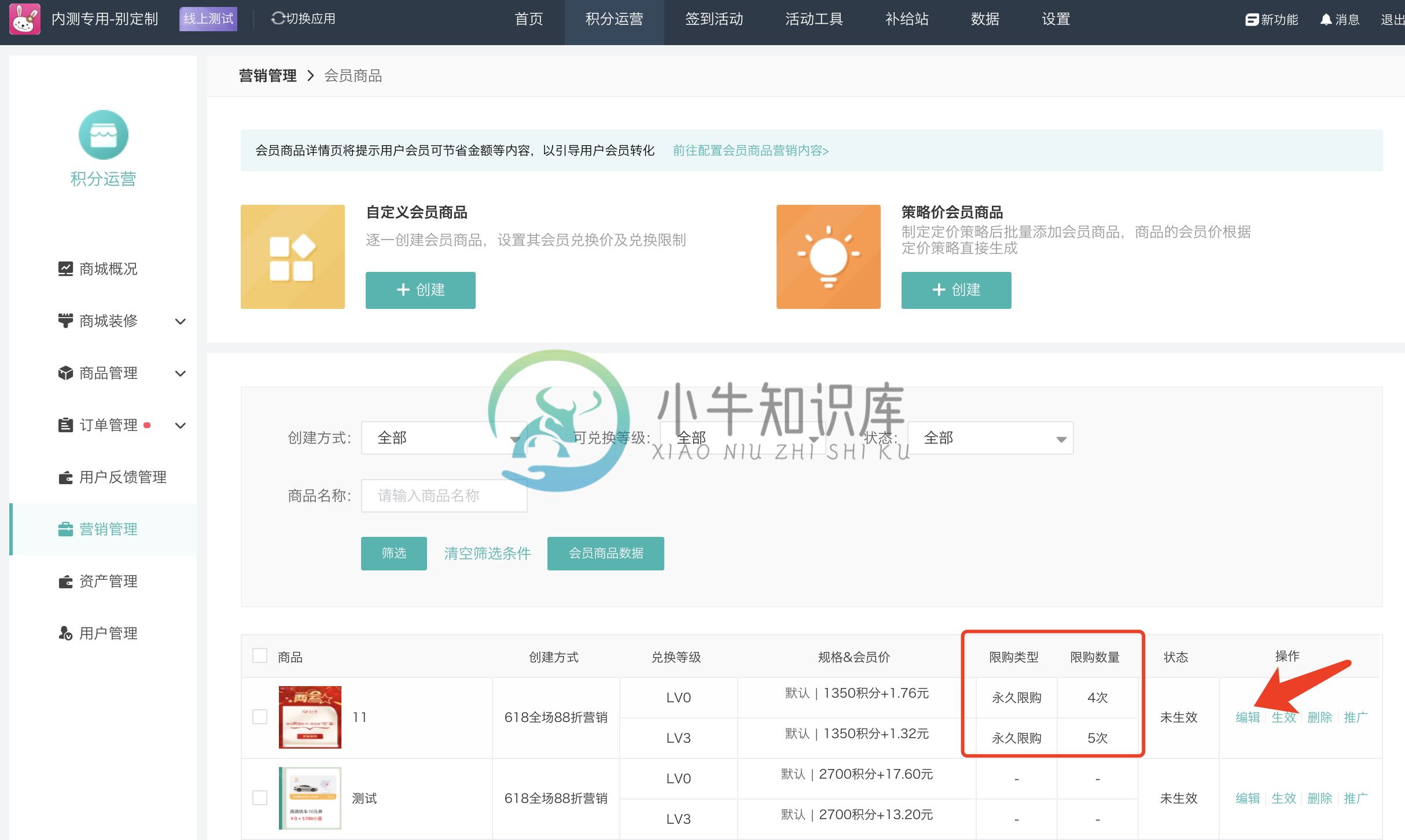This screenshot has width=1405, height=840.
Task: Click 生效 for product 测试
Action: [1283, 798]
